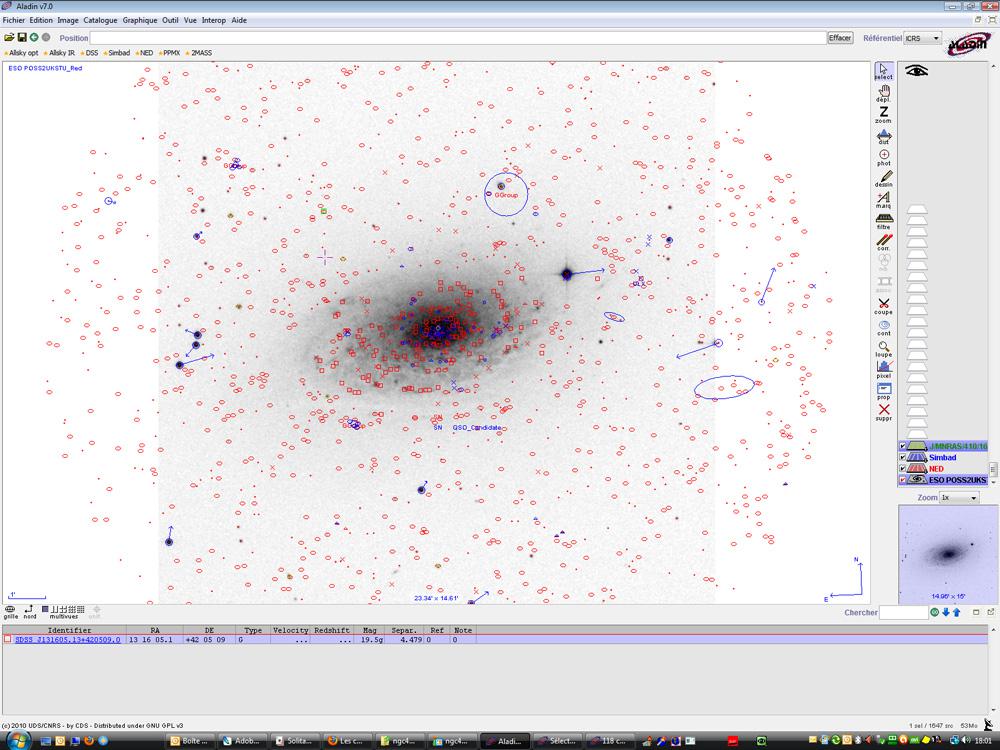This screenshot has width=1000, height=750.
Task: Open the cont contour tool
Action: point(883,327)
